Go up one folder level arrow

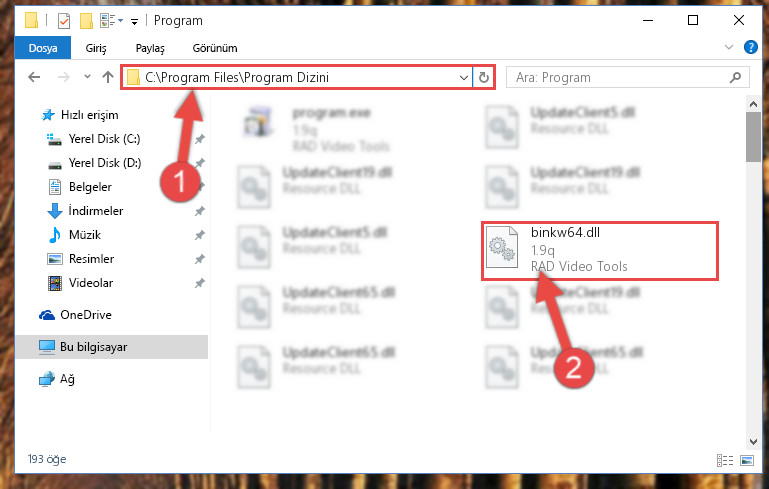click(x=108, y=77)
